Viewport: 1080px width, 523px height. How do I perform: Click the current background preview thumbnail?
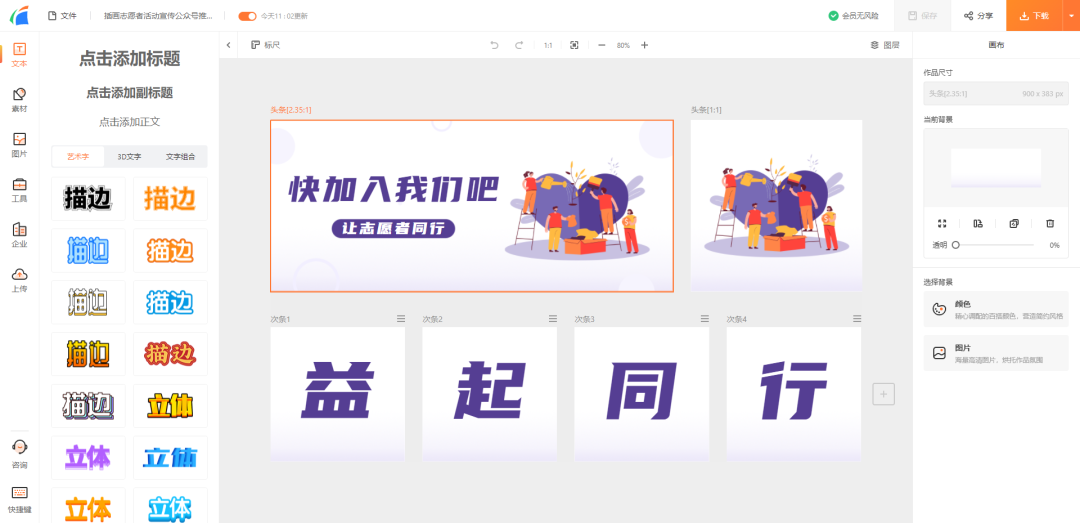[x=996, y=168]
